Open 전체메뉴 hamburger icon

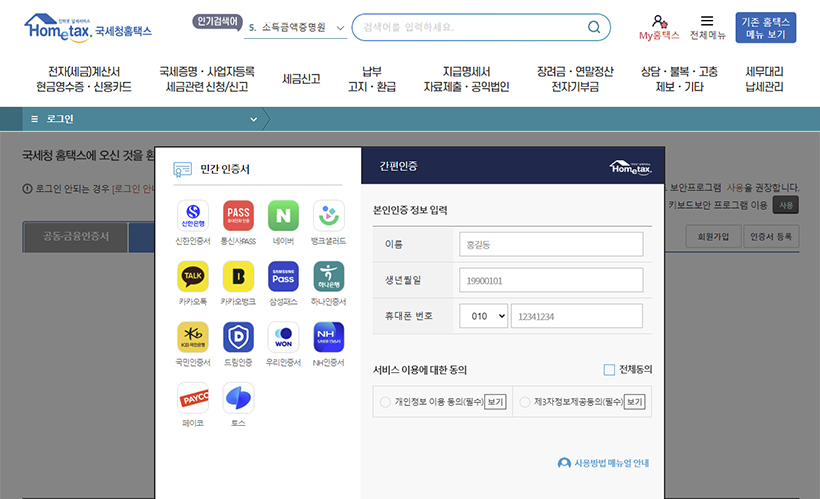[x=707, y=21]
